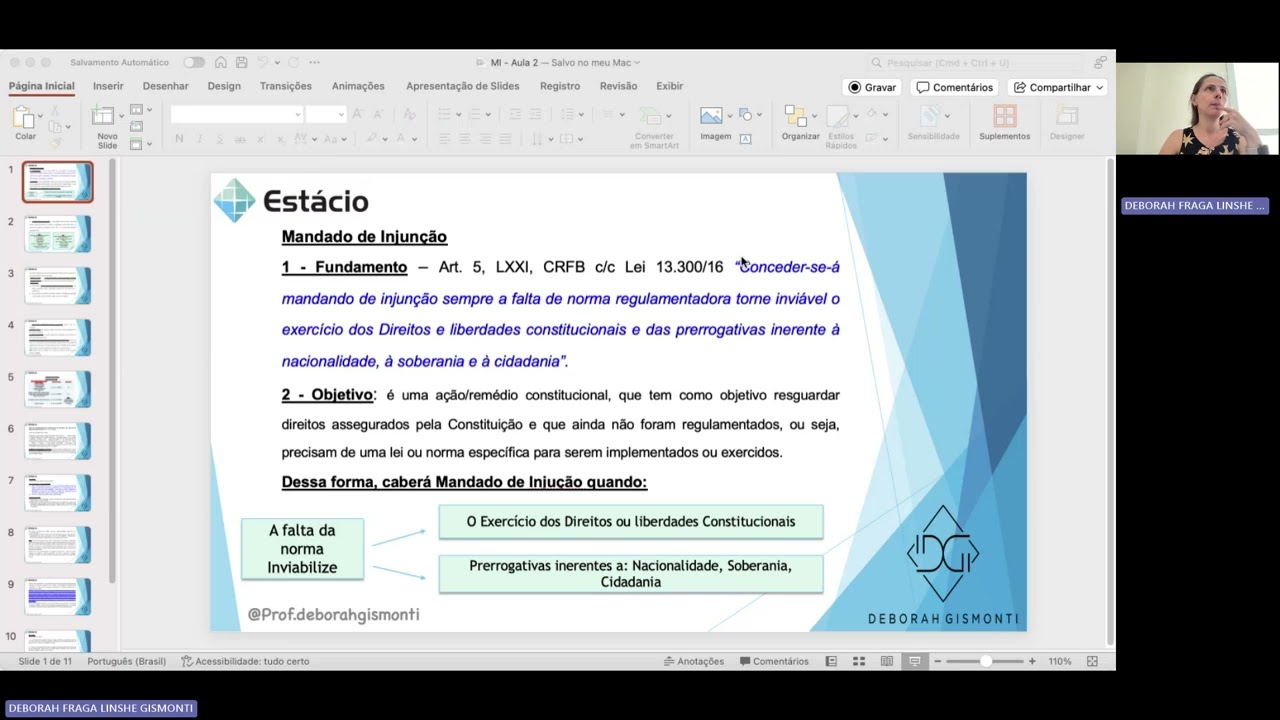Open the Desenhar tab

(165, 86)
